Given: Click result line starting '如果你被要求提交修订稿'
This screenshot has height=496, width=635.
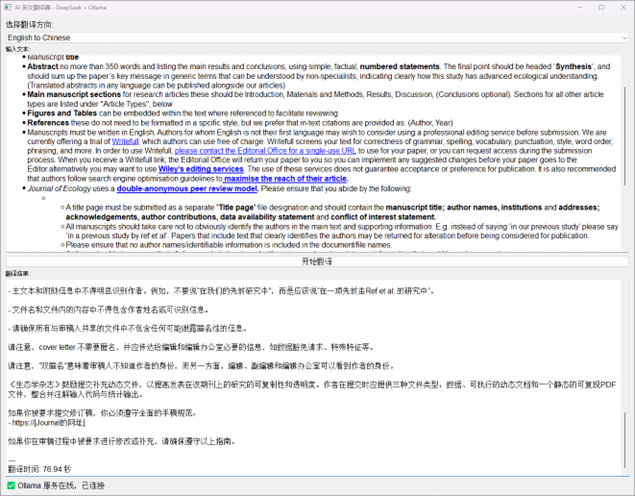Looking at the screenshot, I should point(102,413).
